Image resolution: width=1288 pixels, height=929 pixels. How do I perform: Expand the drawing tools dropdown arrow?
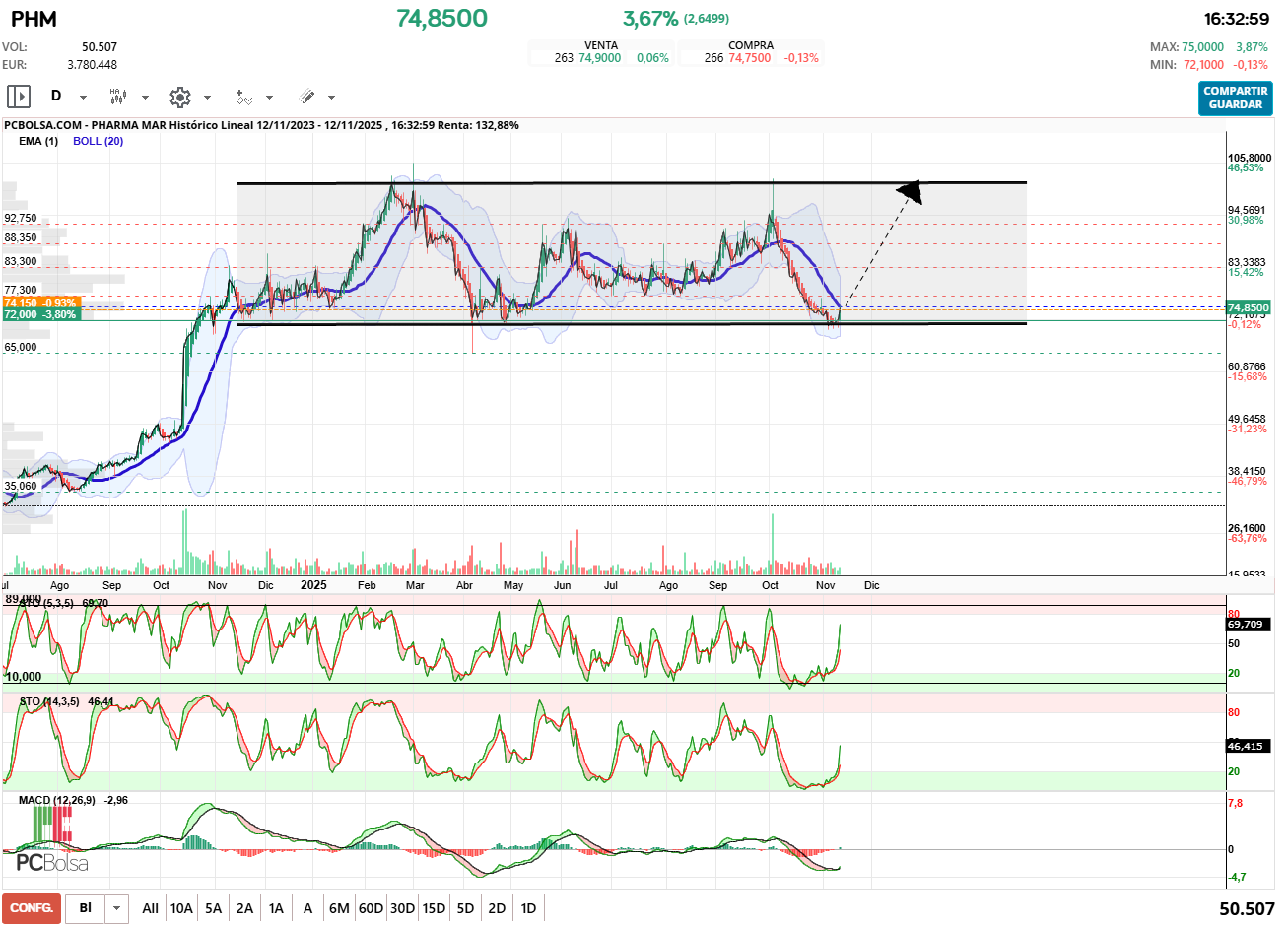(331, 98)
